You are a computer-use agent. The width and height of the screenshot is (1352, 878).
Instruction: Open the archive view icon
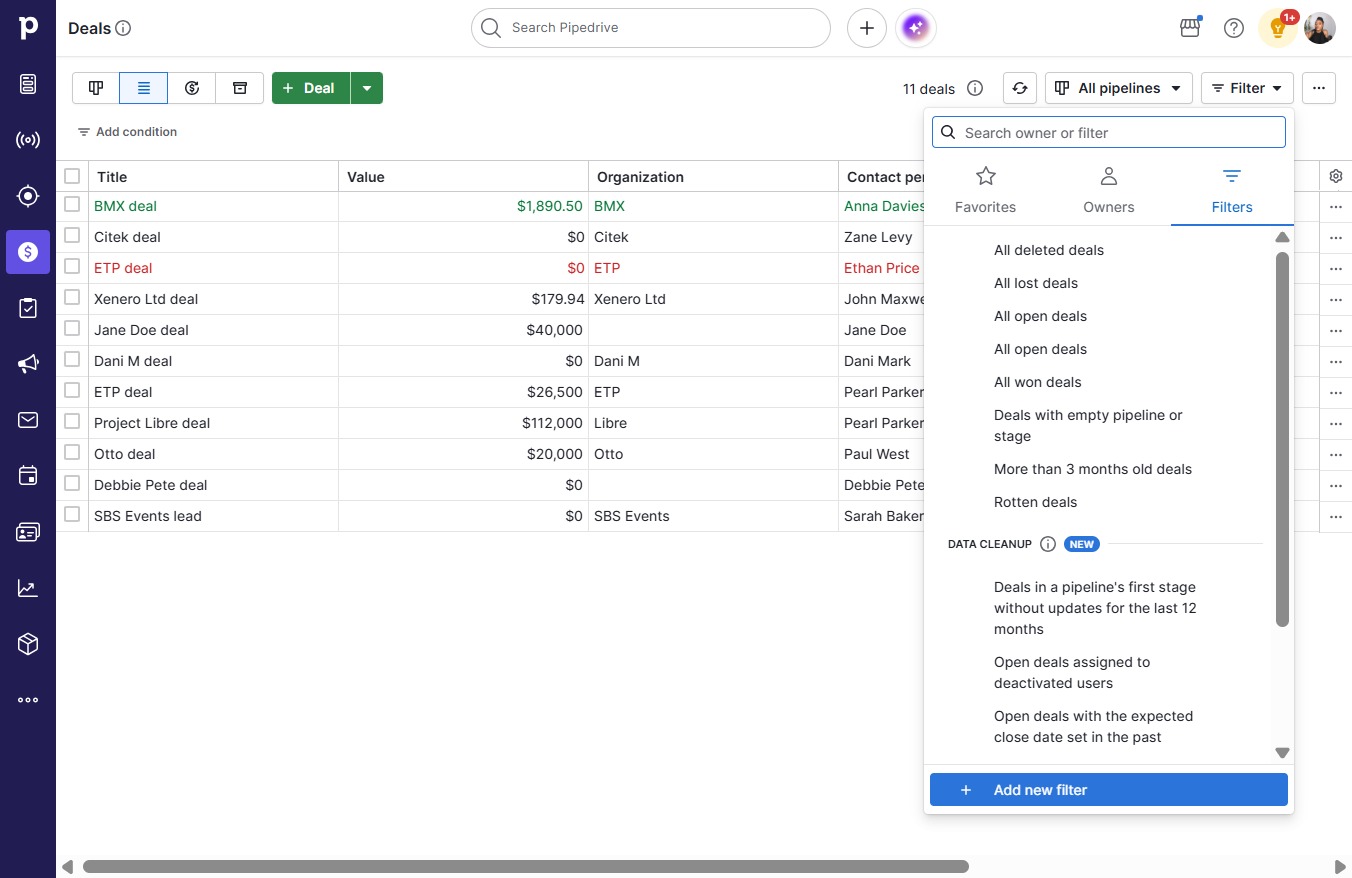(x=240, y=88)
